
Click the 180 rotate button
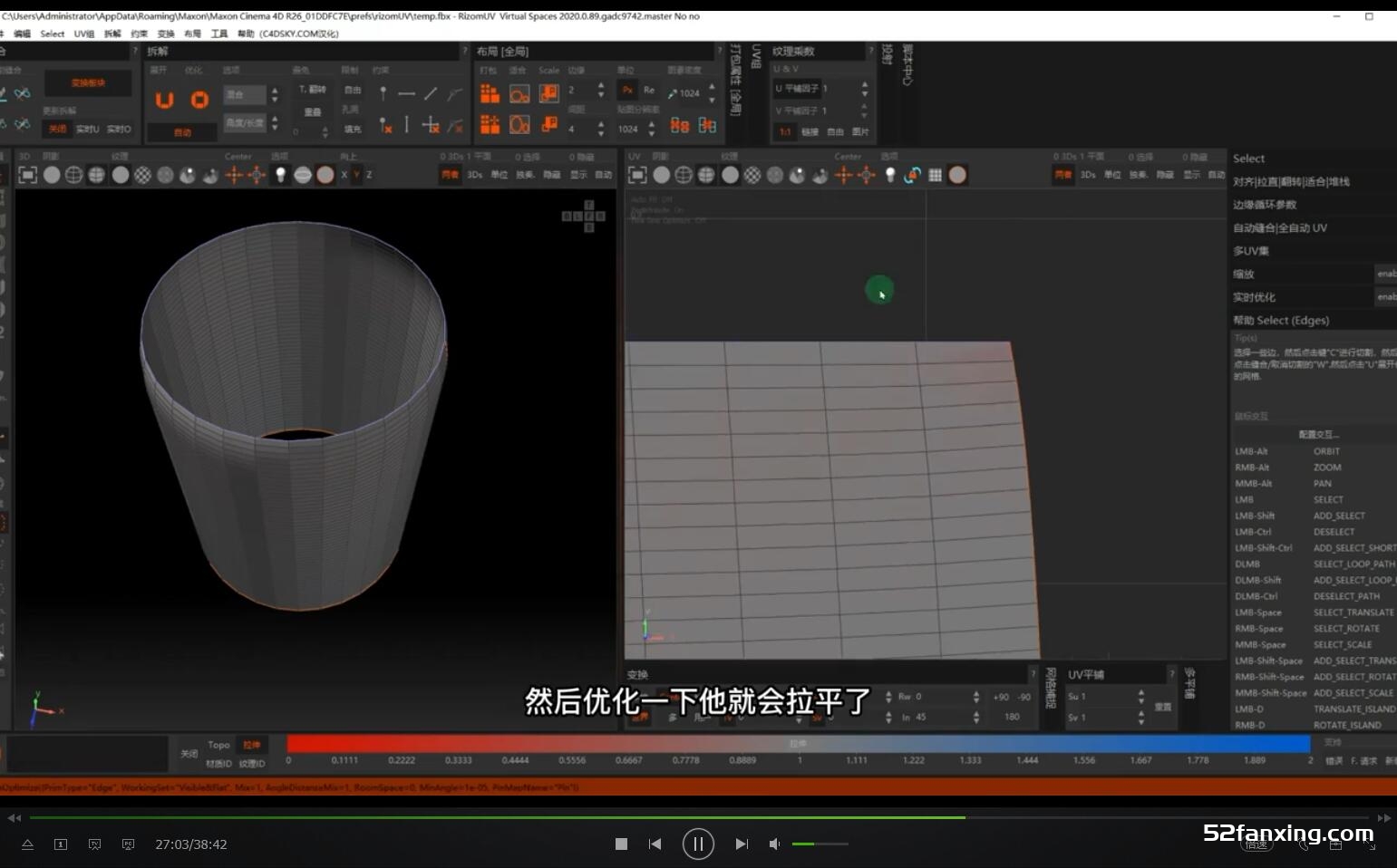click(1012, 717)
